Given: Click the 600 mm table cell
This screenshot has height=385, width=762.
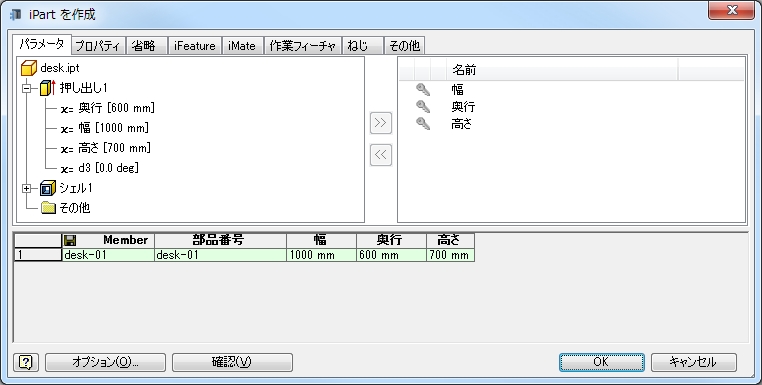Looking at the screenshot, I should pos(392,255).
